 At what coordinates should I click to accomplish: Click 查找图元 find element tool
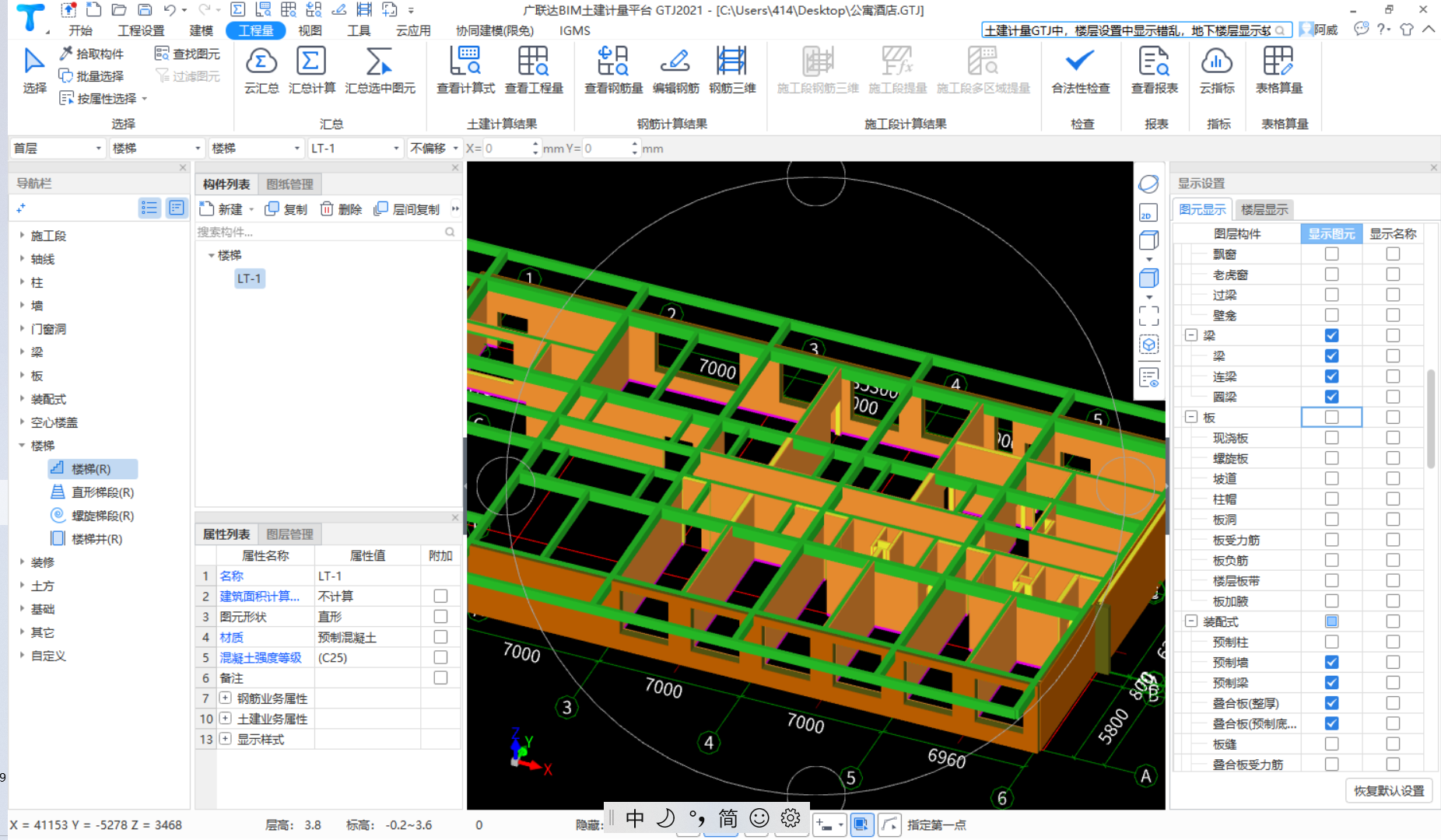[x=188, y=54]
